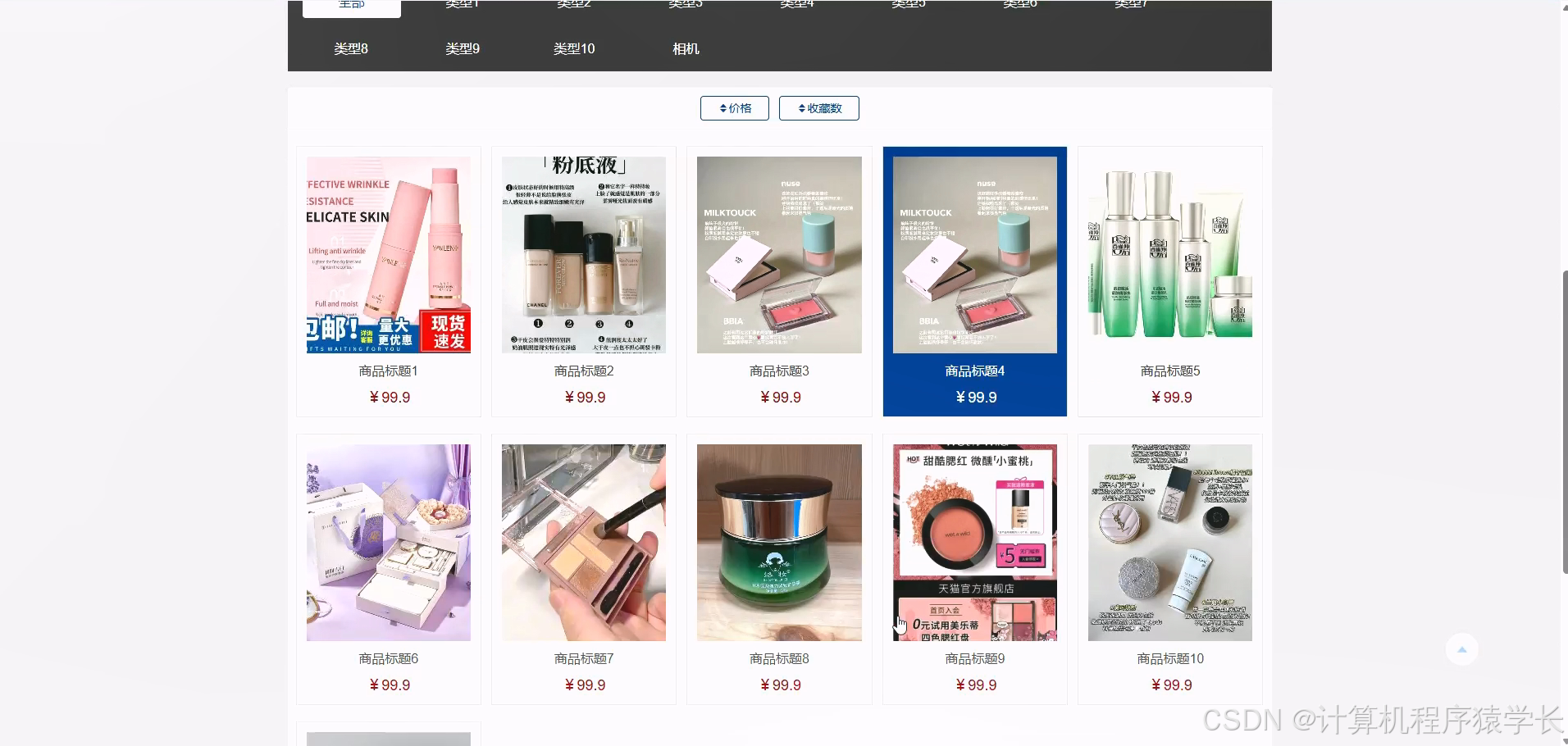The width and height of the screenshot is (1568, 746).
Task: Click the ¥99.9 price under 商品标题10
Action: pos(1172,685)
